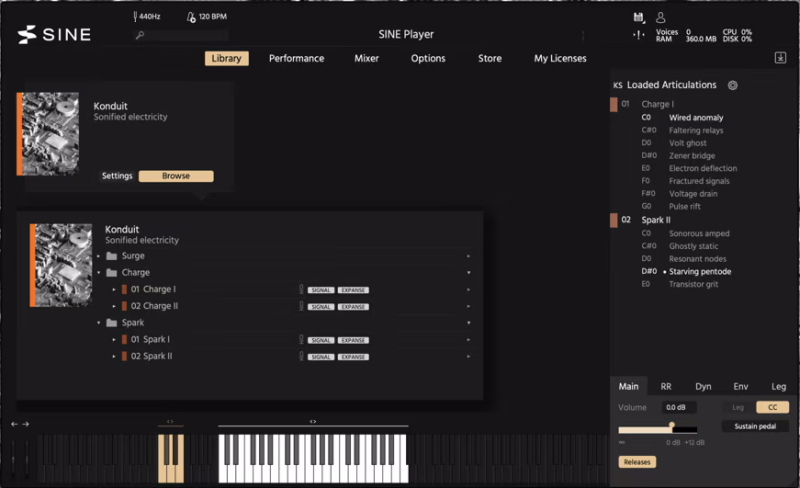Click the save preset disk icon
Image resolution: width=800 pixels, height=488 pixels.
pyautogui.click(x=638, y=18)
